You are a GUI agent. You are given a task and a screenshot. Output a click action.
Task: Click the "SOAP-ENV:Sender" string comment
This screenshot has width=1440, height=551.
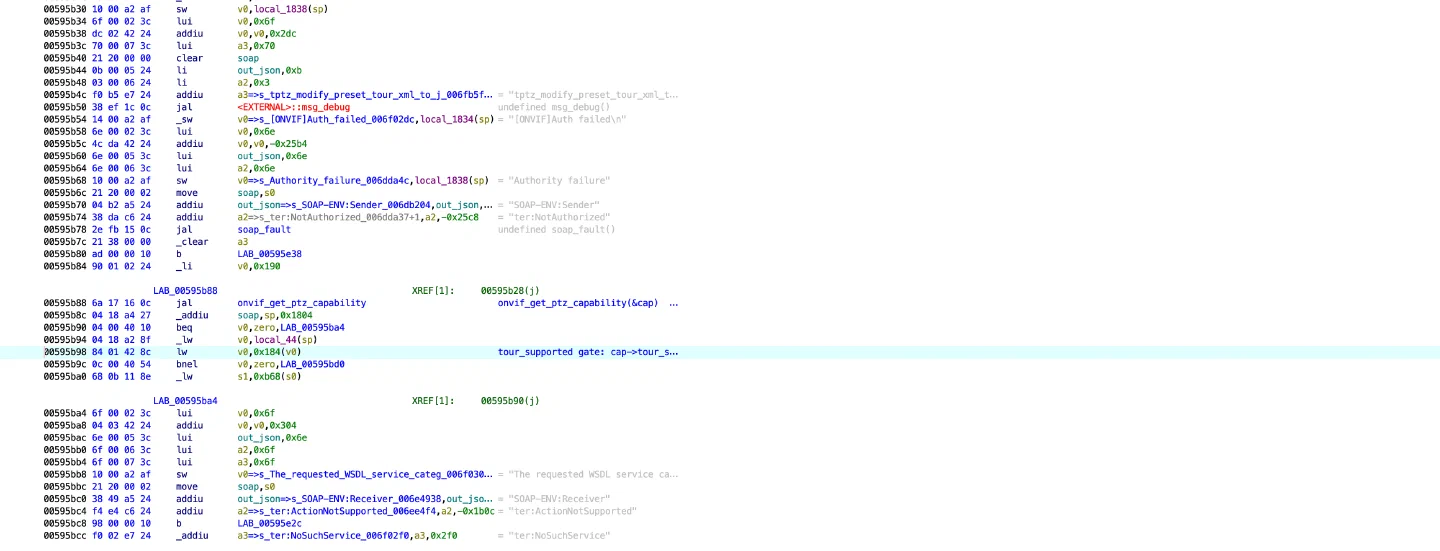[x=554, y=205]
